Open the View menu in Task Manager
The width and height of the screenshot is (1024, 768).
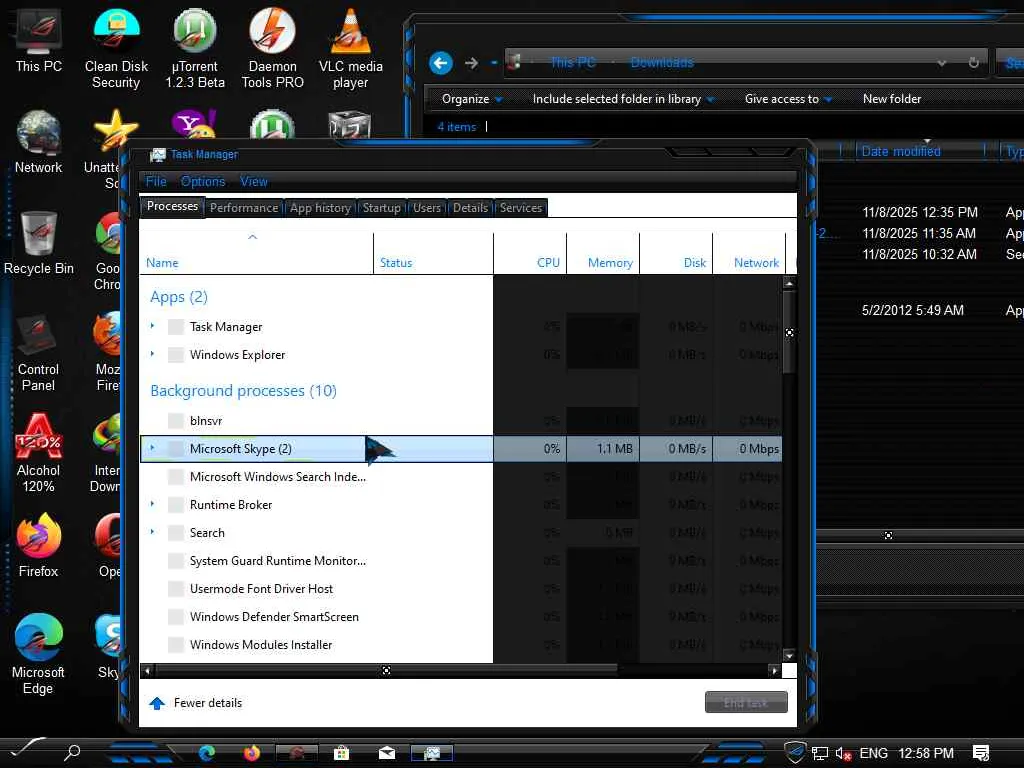pos(253,182)
